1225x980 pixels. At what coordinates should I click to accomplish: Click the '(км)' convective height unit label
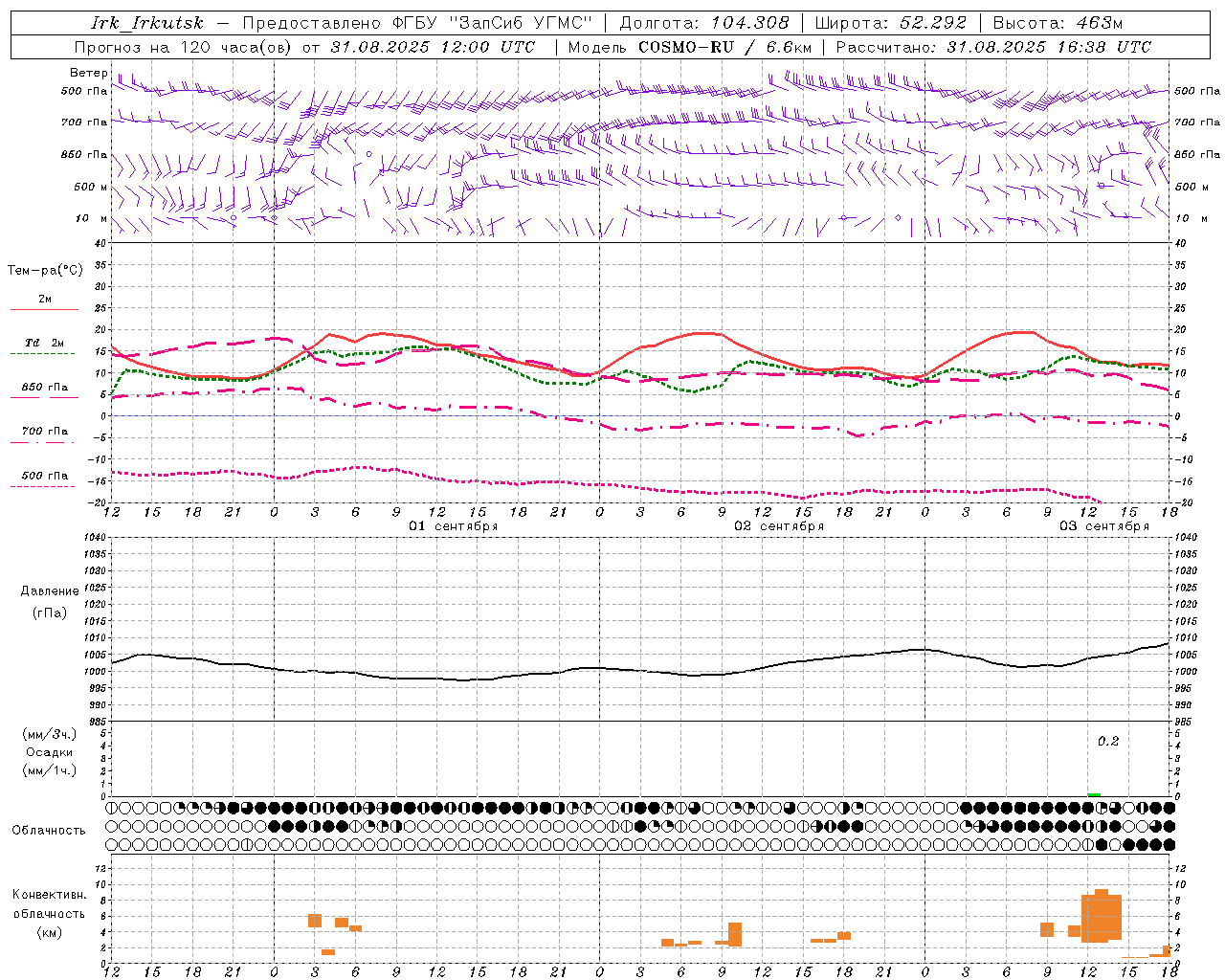(x=50, y=932)
